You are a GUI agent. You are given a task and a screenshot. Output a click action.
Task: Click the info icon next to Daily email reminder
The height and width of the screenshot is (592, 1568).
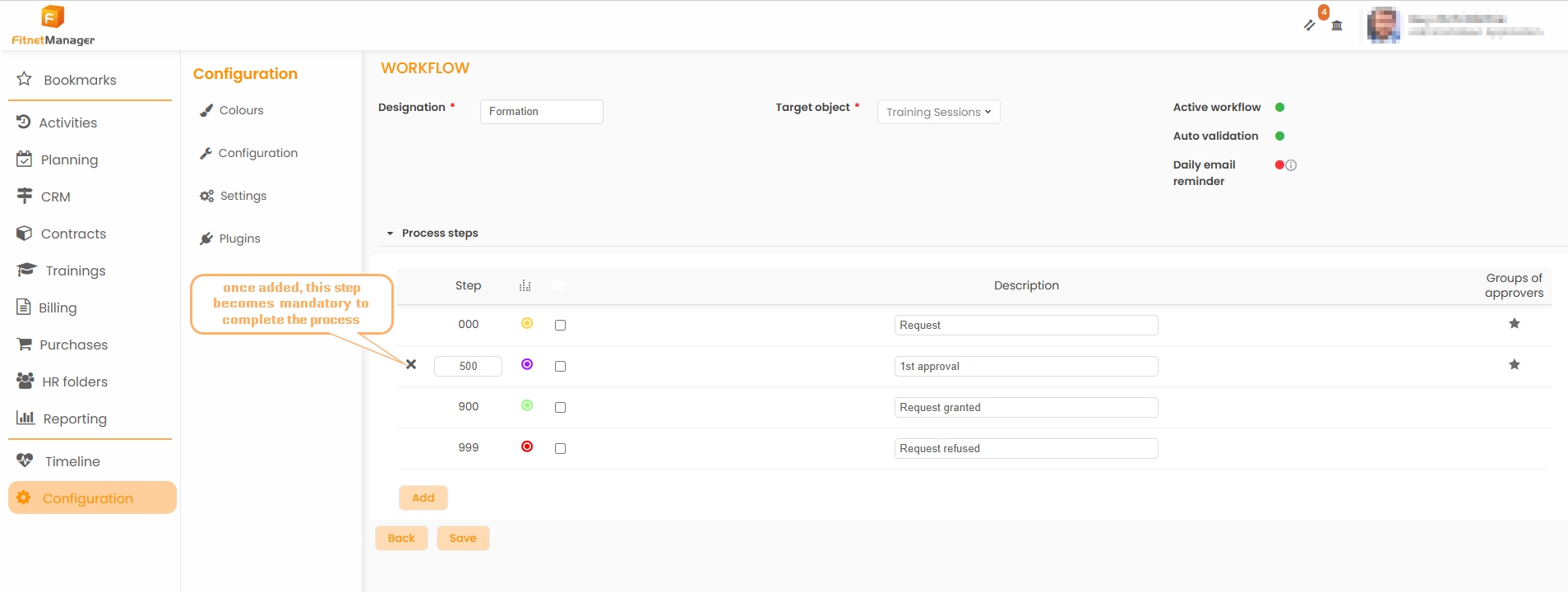tap(1291, 165)
